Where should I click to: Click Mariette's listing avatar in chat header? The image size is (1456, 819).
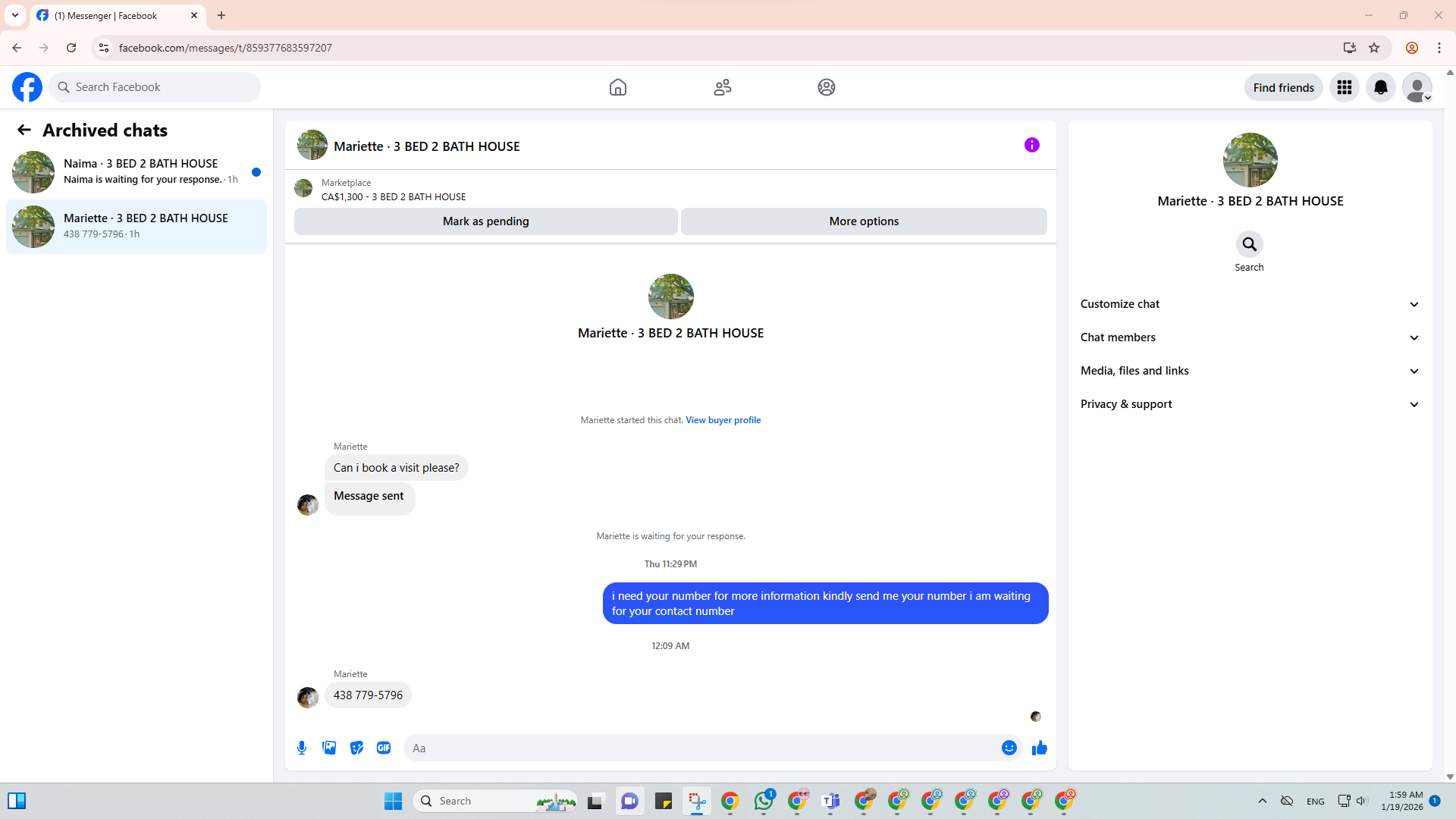tap(312, 145)
